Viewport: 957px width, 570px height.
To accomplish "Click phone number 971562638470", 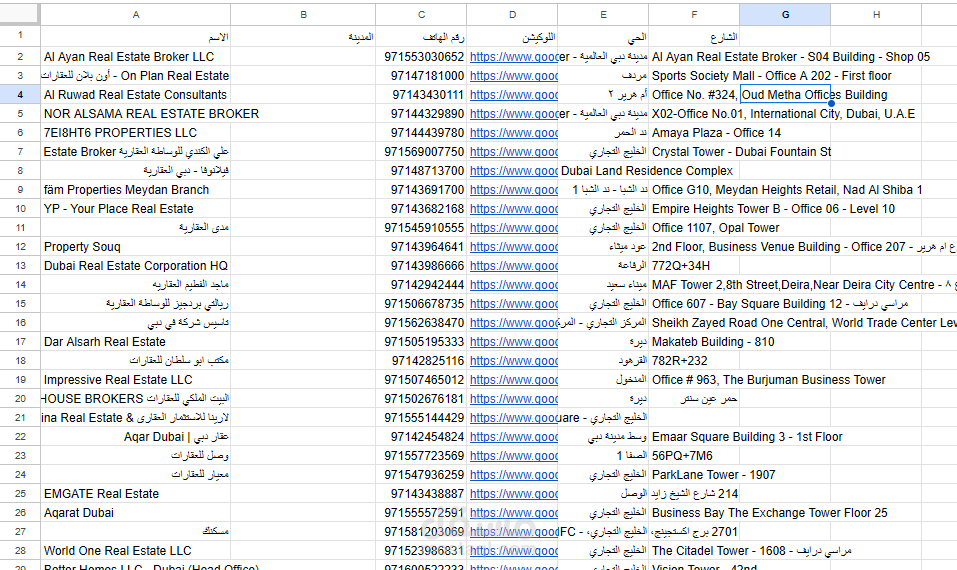I will (x=424, y=323).
